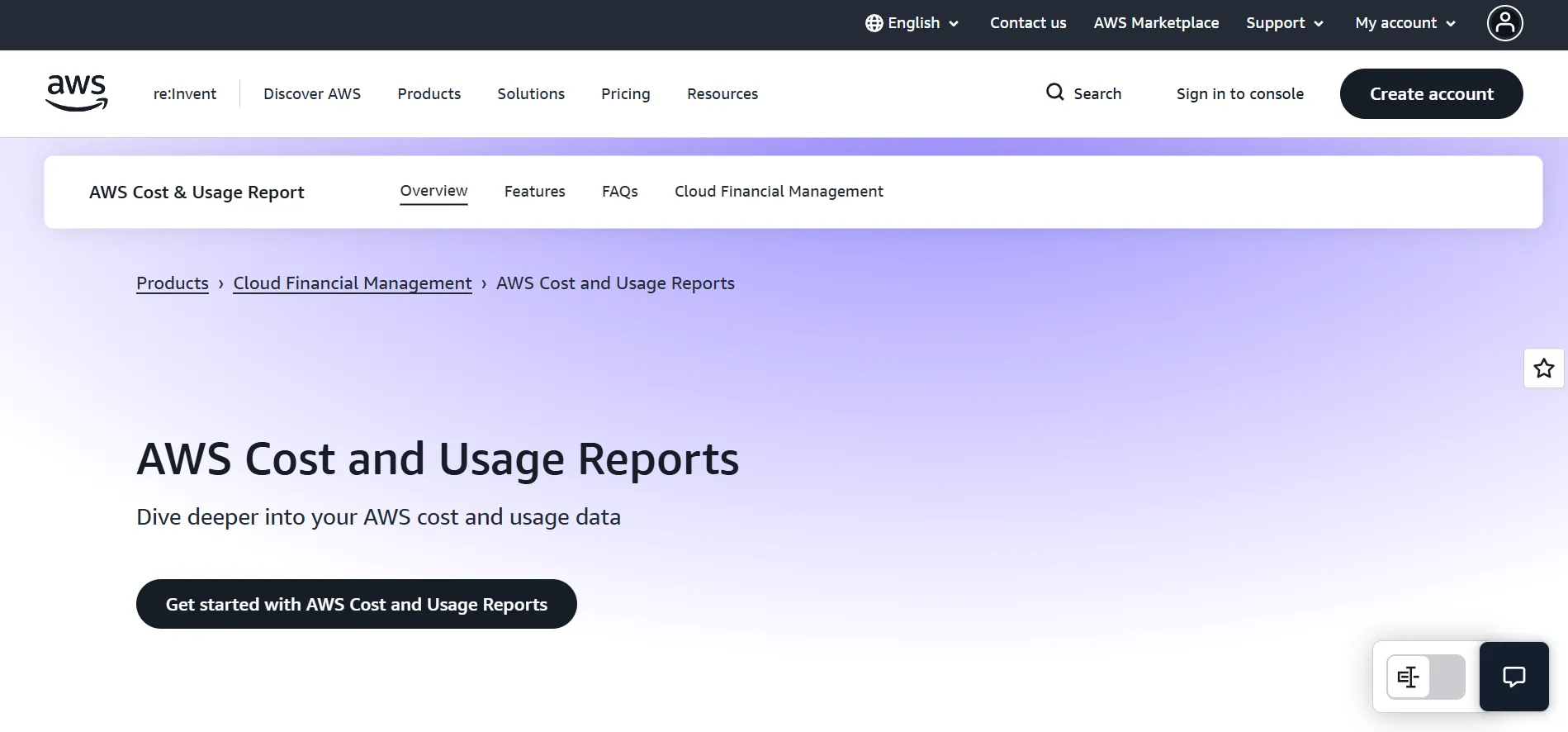Click the search magnifier icon
The width and height of the screenshot is (1568, 732).
tap(1054, 93)
